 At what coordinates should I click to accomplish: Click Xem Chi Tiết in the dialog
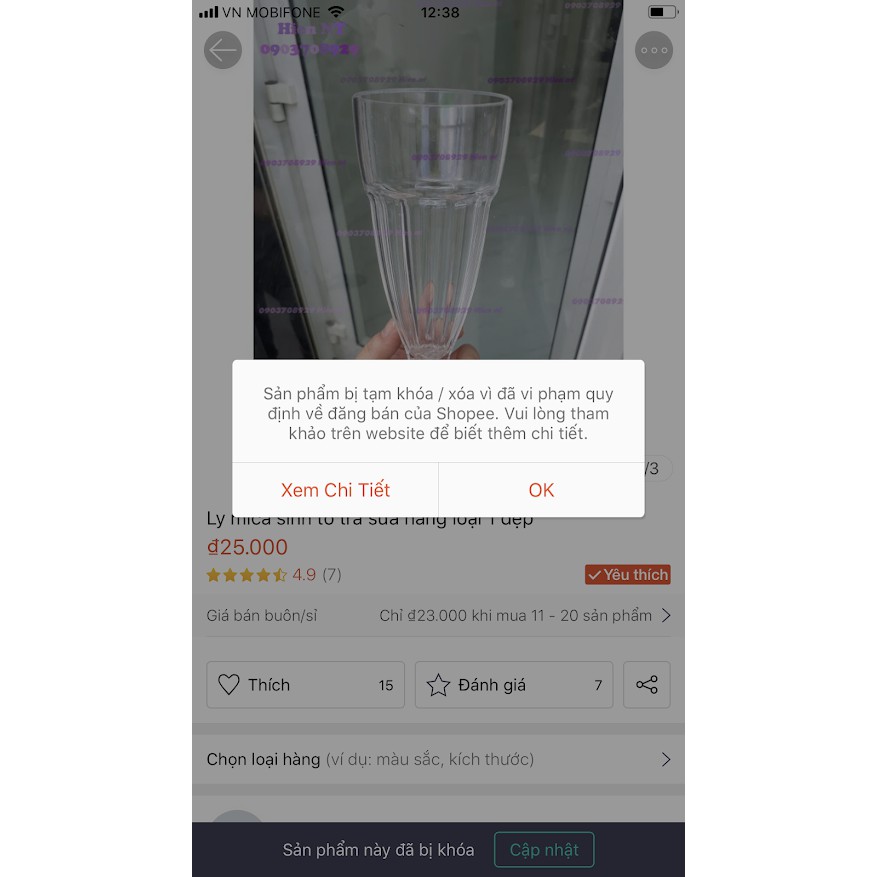point(335,490)
